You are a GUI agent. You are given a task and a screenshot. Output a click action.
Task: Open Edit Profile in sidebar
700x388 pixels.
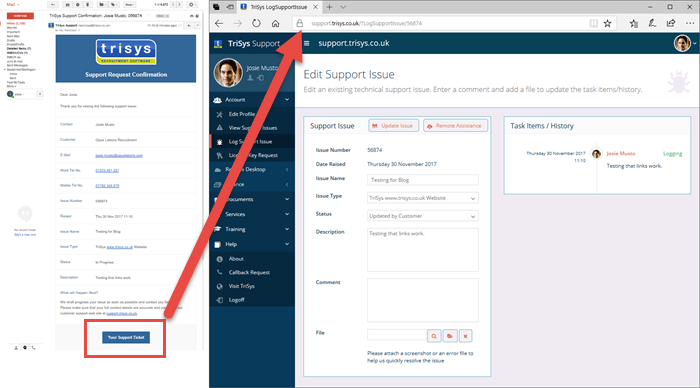[x=242, y=114]
